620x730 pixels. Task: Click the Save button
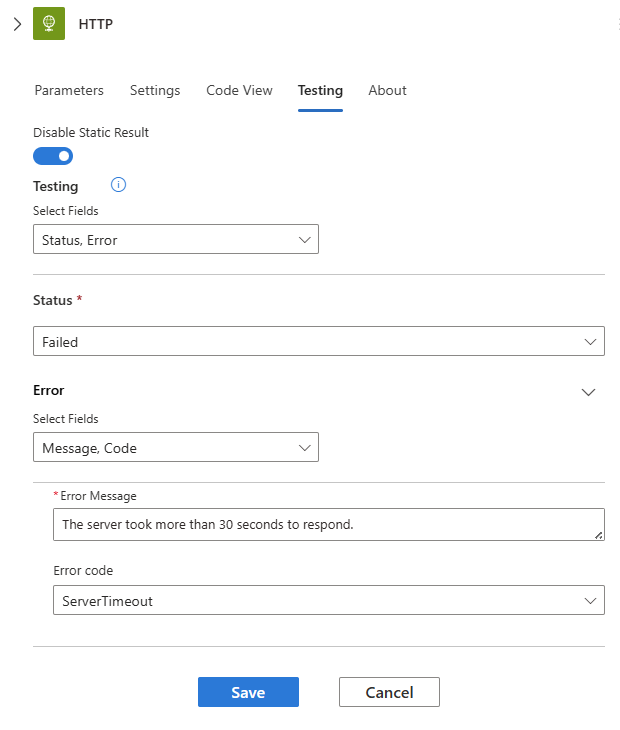[248, 693]
